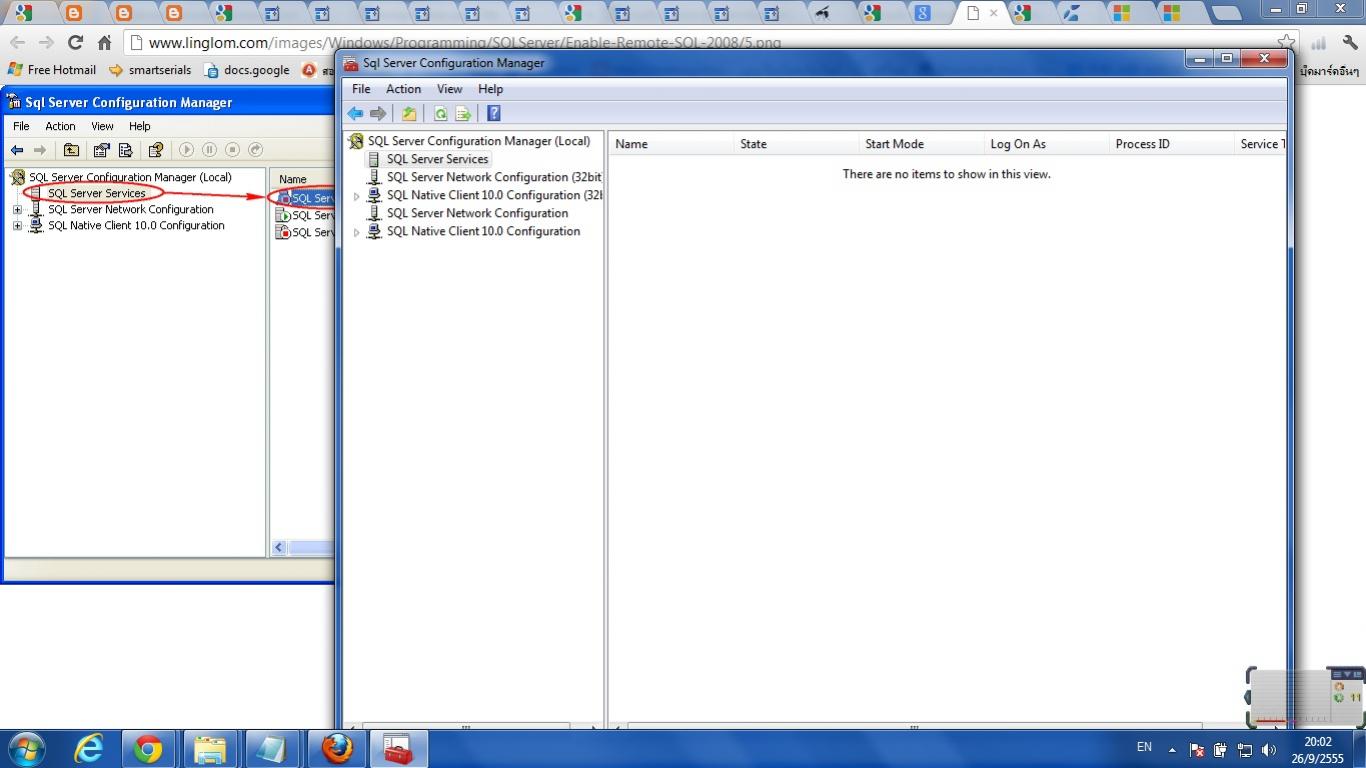Open File menu in front Configuration Manager
Viewport: 1366px width, 768px height.
361,89
